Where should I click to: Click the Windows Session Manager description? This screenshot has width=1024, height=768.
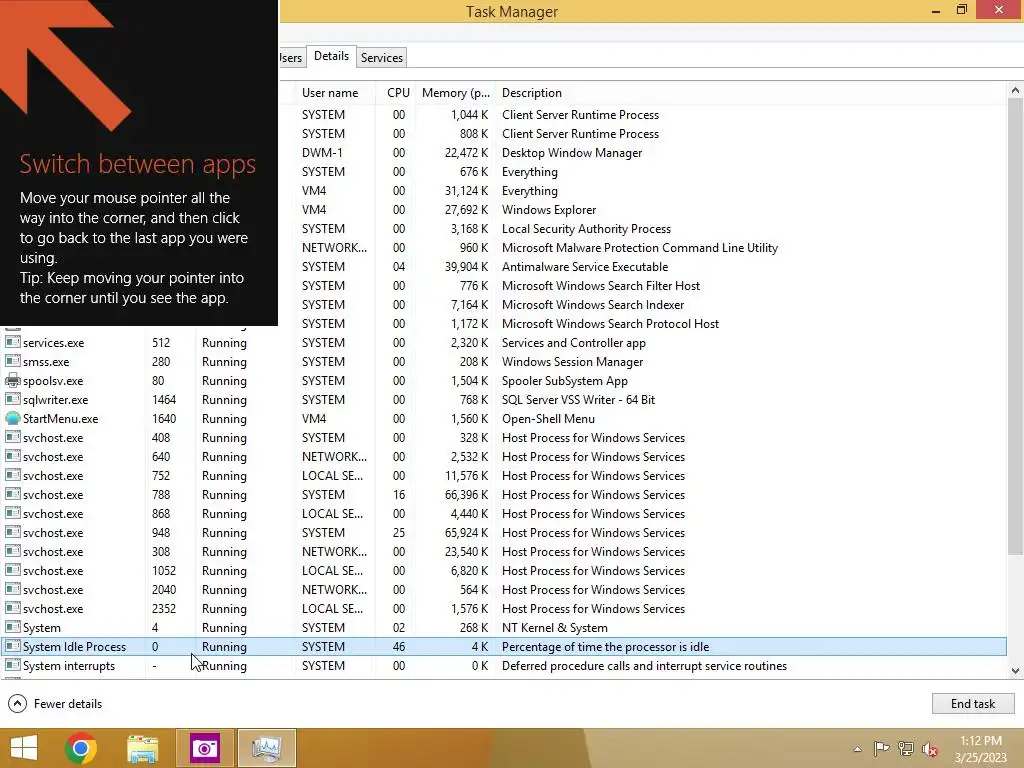click(x=572, y=362)
